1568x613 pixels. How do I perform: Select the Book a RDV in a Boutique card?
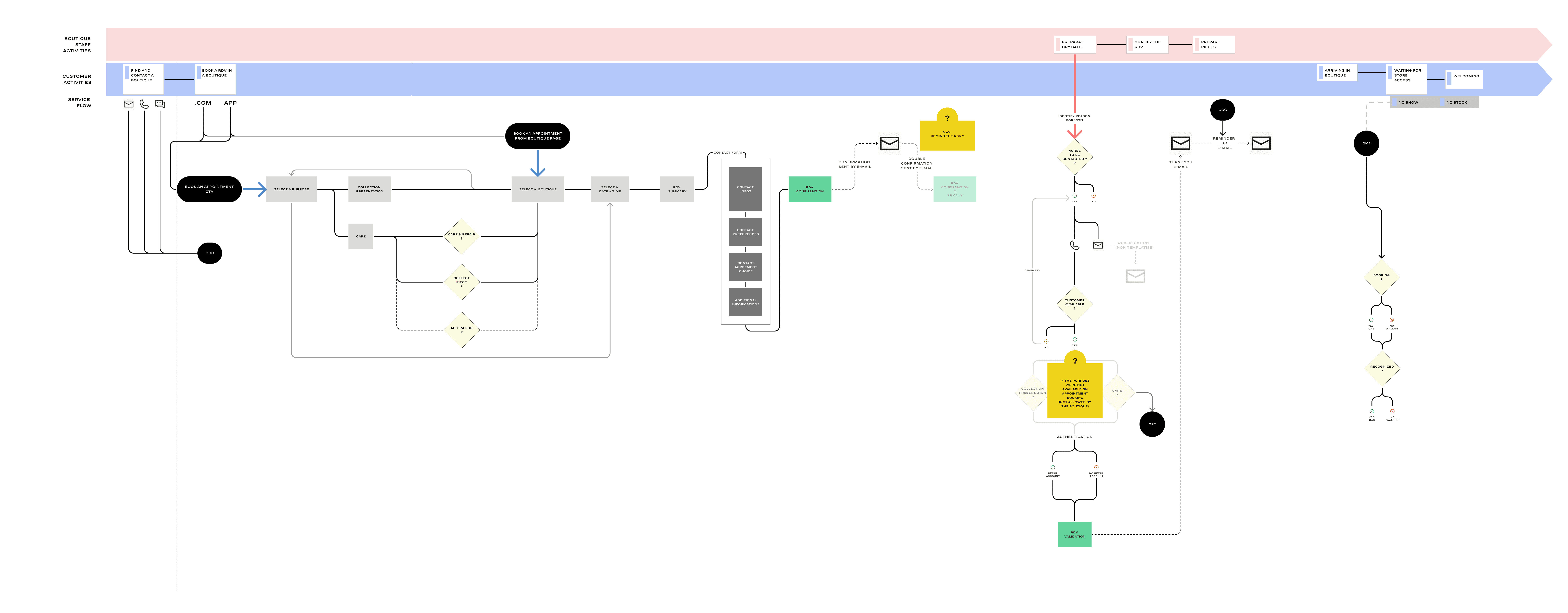[x=216, y=79]
